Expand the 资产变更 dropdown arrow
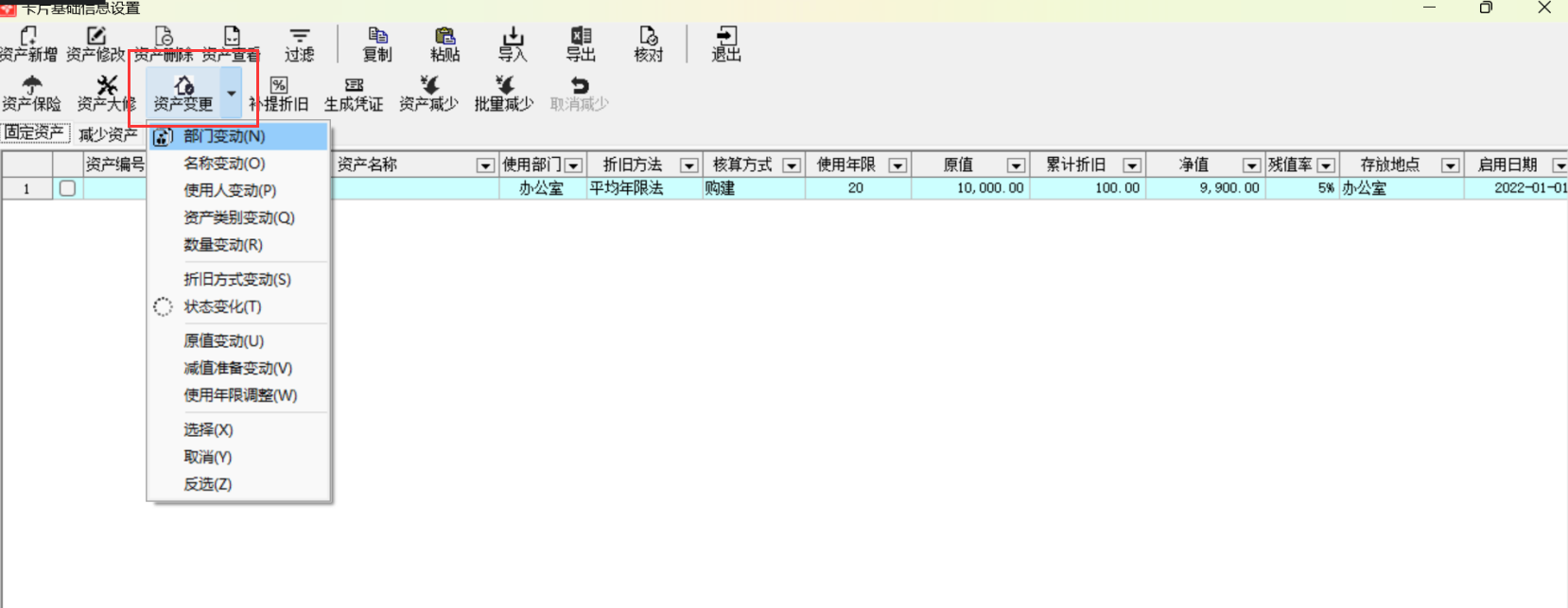Screen dimensions: 1568x608 click(231, 94)
